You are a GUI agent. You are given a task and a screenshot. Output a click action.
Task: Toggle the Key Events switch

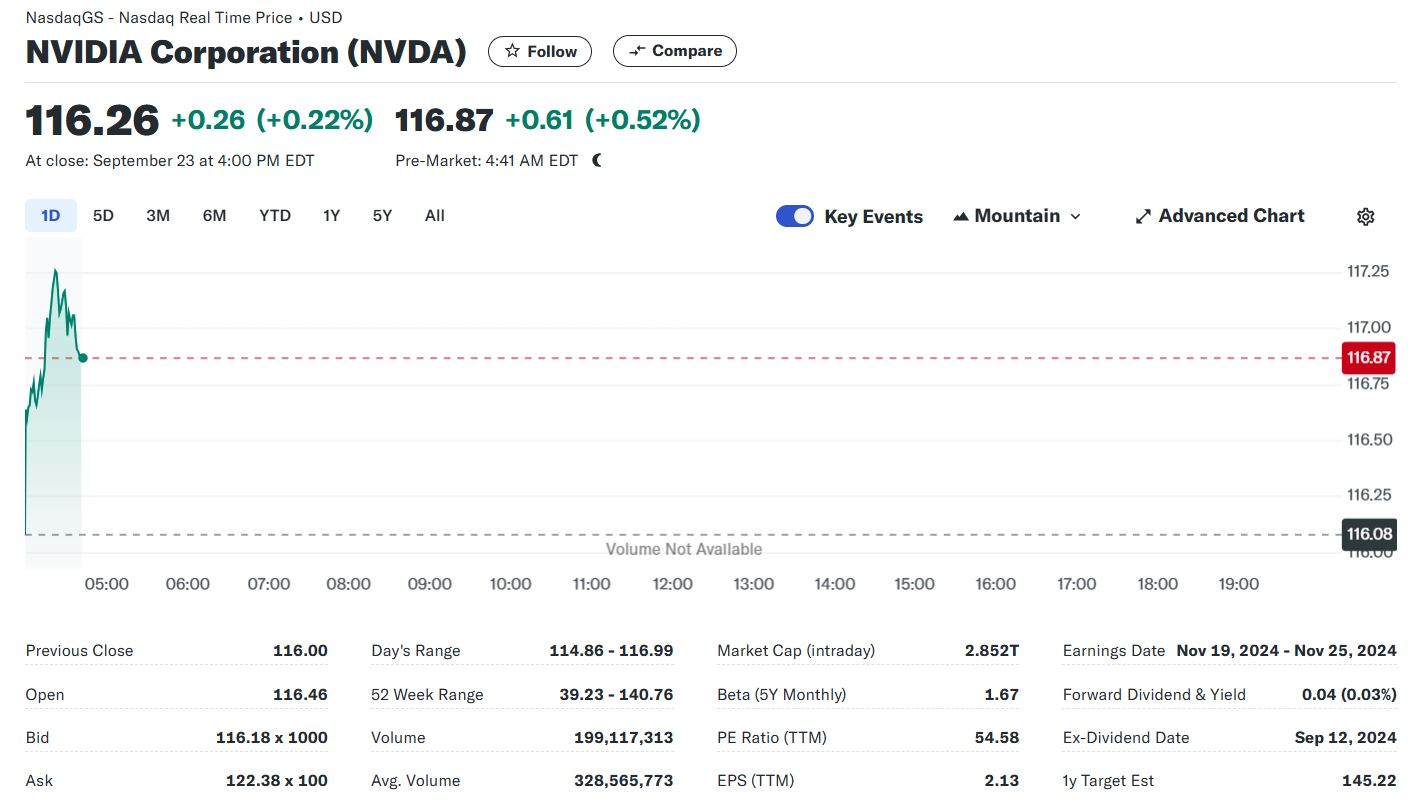(795, 216)
